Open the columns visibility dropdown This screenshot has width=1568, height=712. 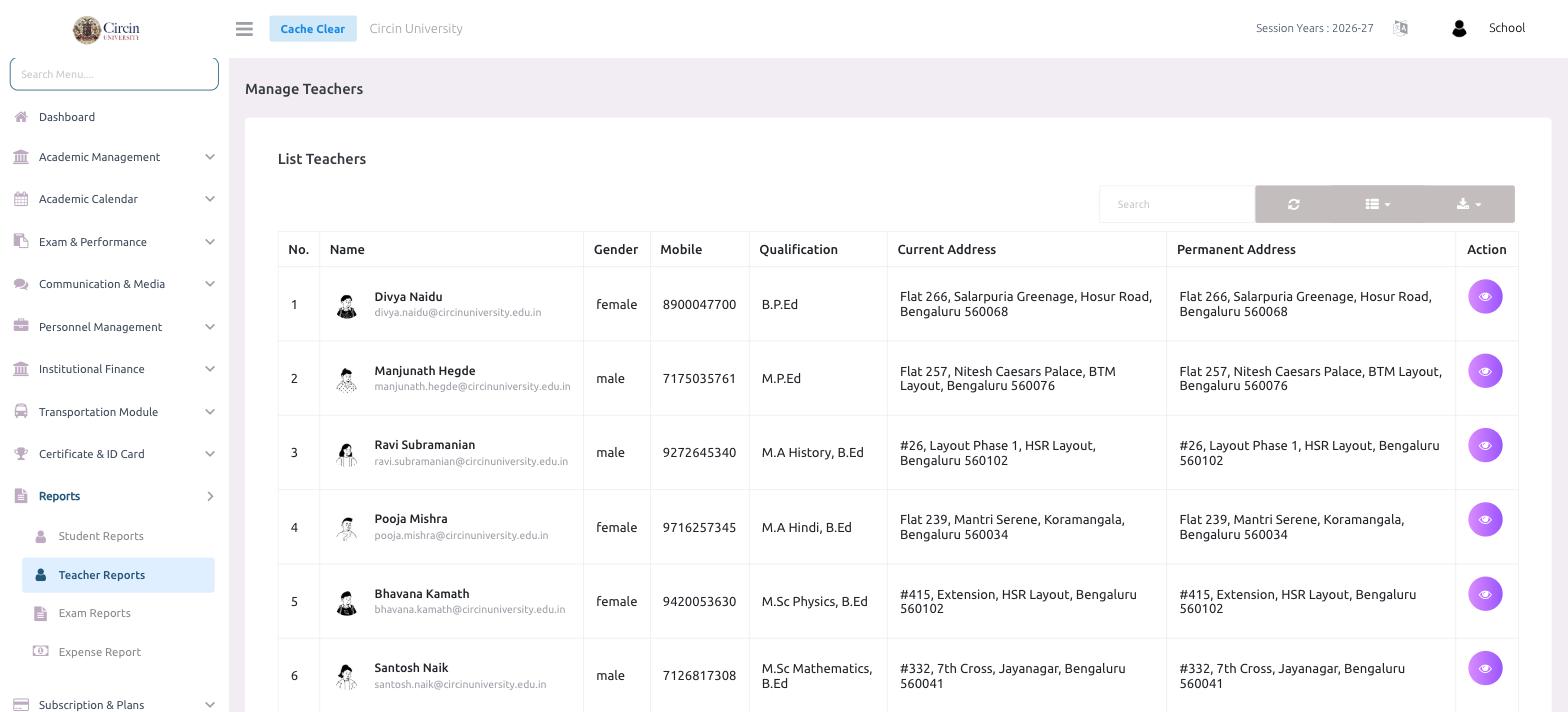1377,204
